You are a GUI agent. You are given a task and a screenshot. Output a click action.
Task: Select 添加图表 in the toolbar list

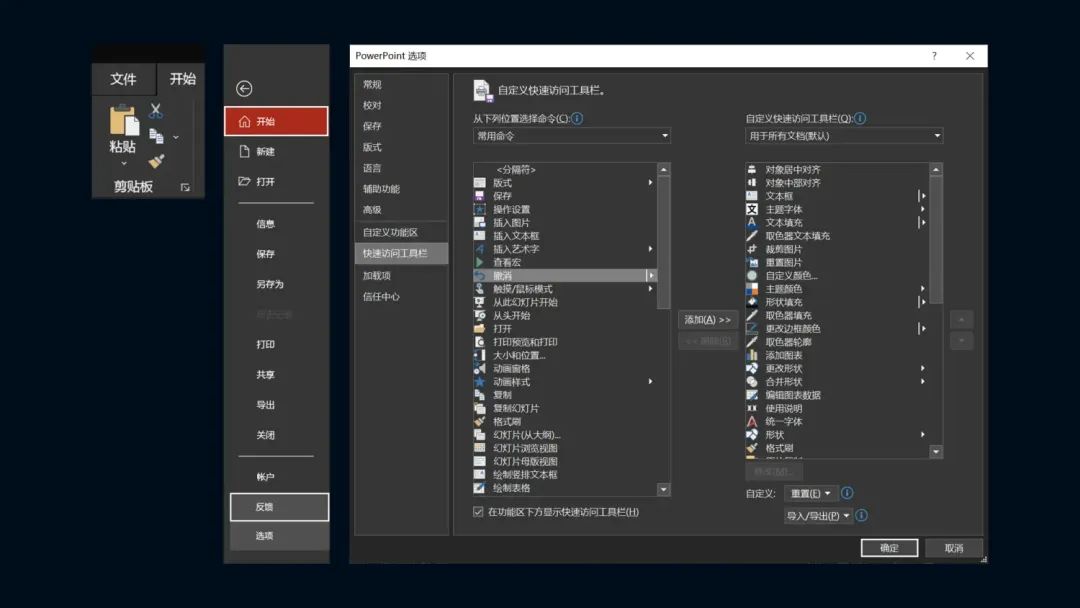[837, 355]
